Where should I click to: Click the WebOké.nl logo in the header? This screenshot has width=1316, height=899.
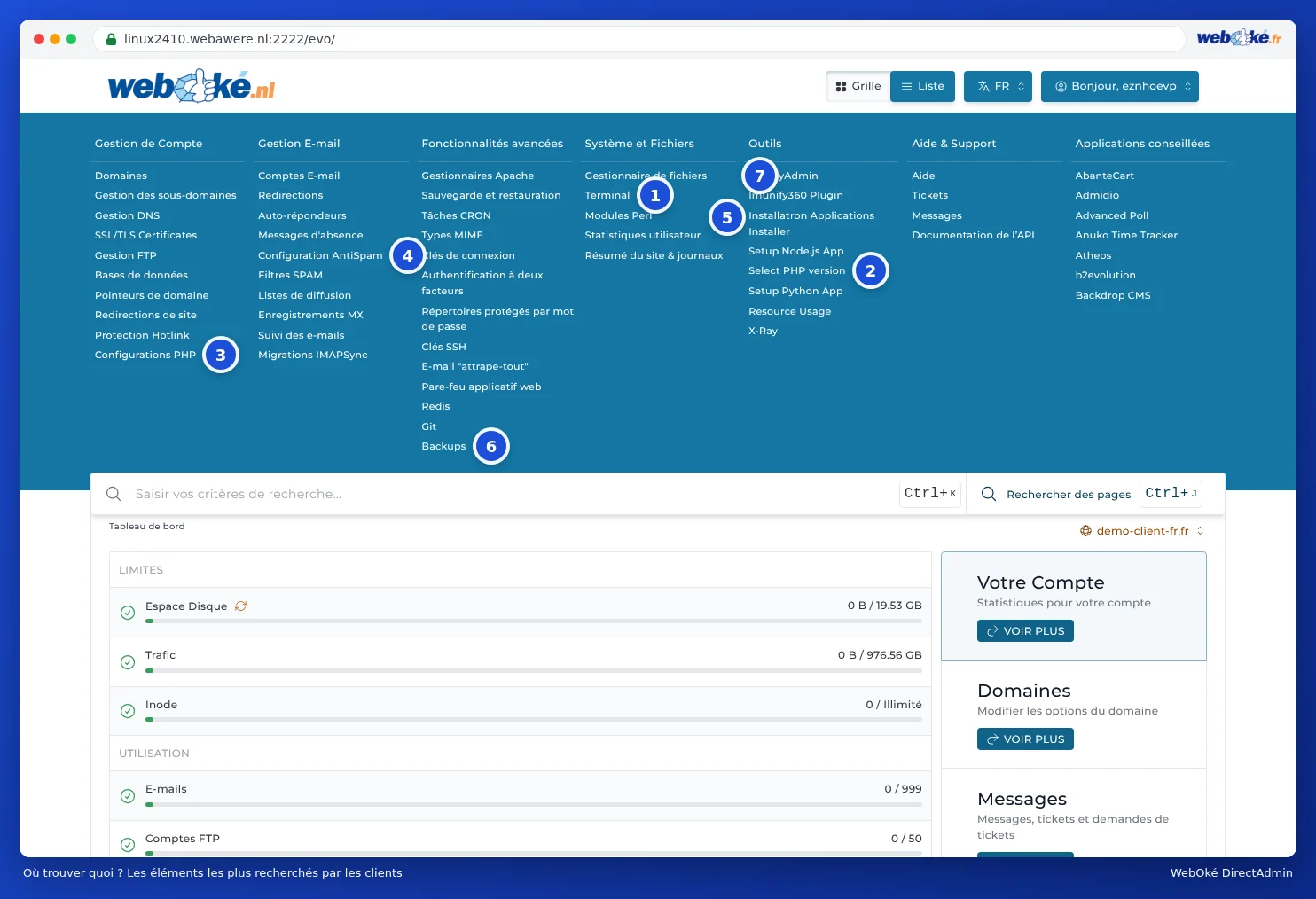pos(192,86)
